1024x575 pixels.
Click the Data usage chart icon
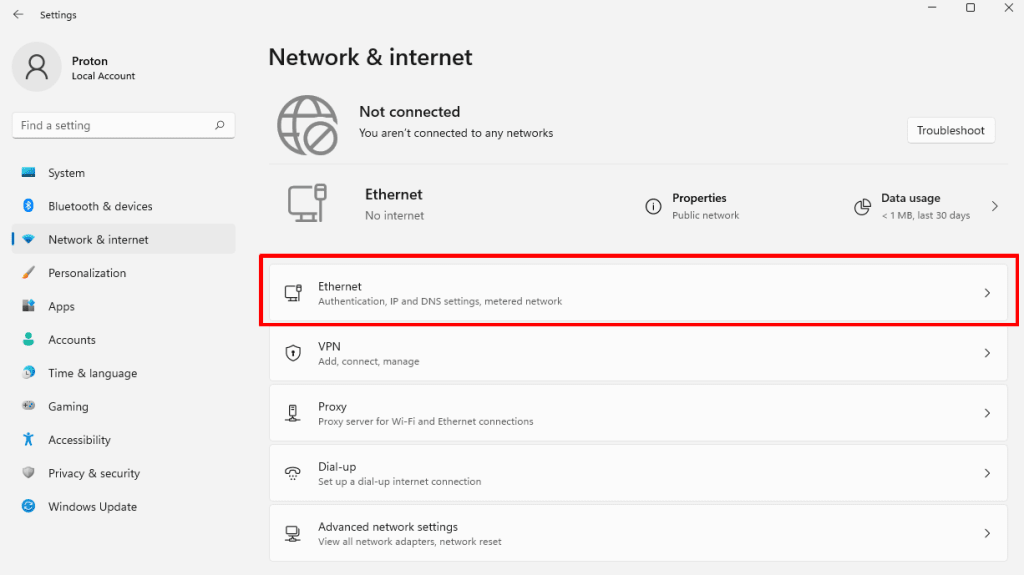tap(862, 206)
